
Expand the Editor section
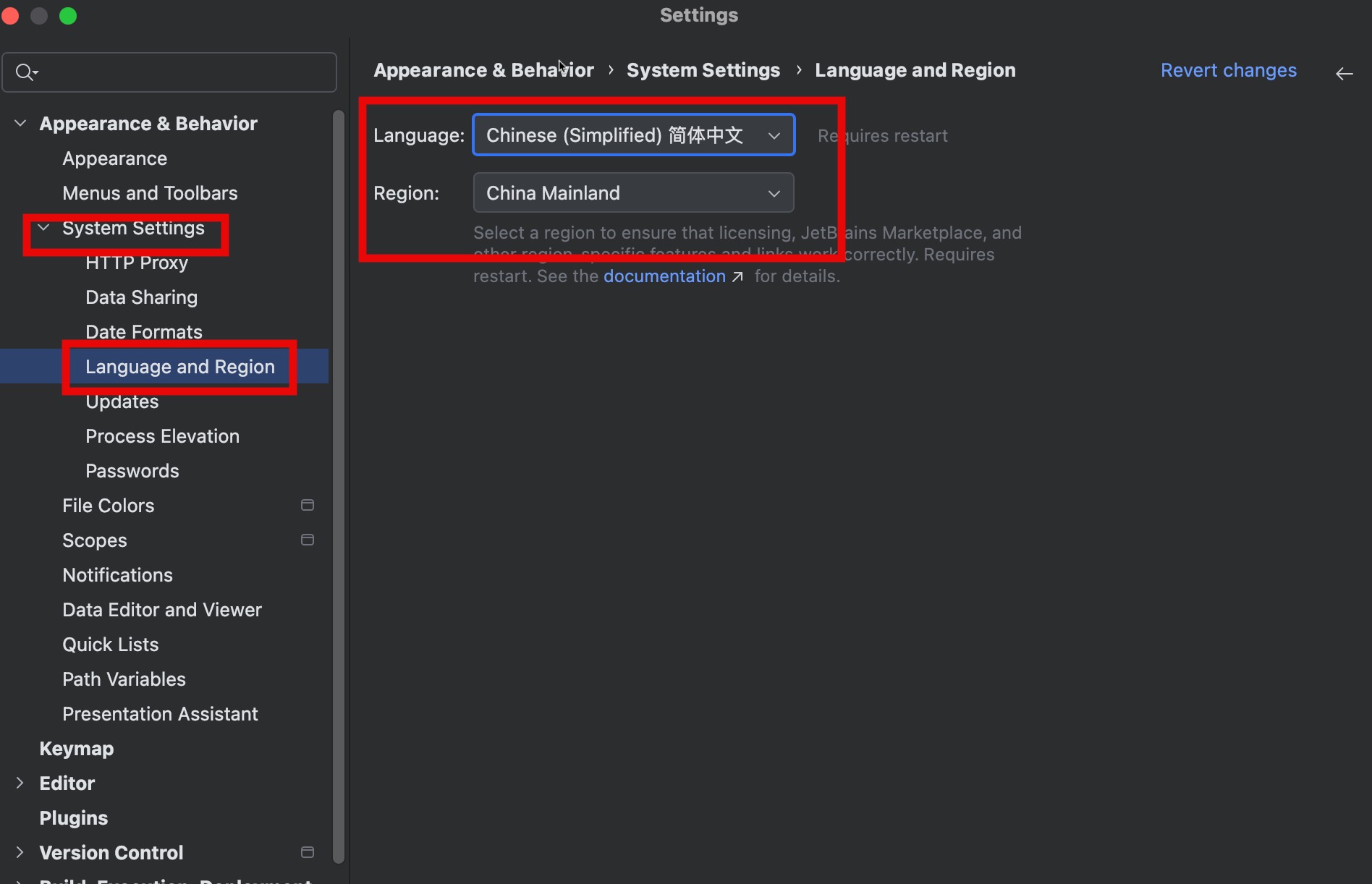pyautogui.click(x=20, y=783)
